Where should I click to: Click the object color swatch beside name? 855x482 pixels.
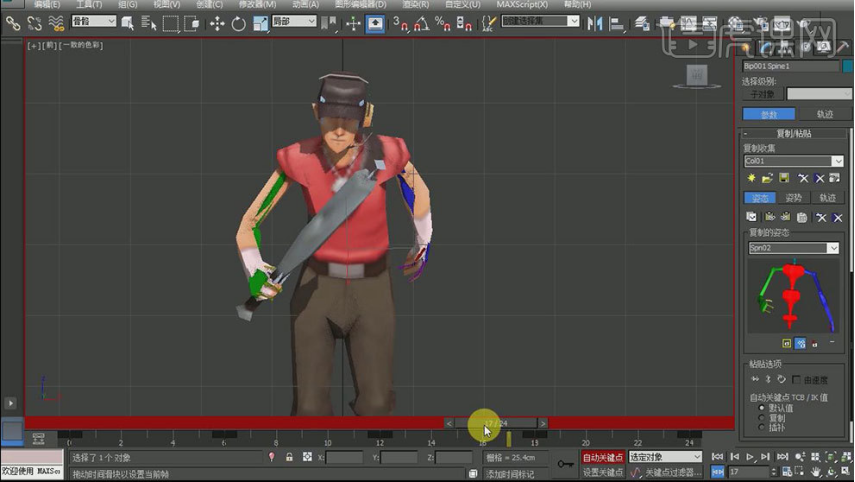coord(848,66)
